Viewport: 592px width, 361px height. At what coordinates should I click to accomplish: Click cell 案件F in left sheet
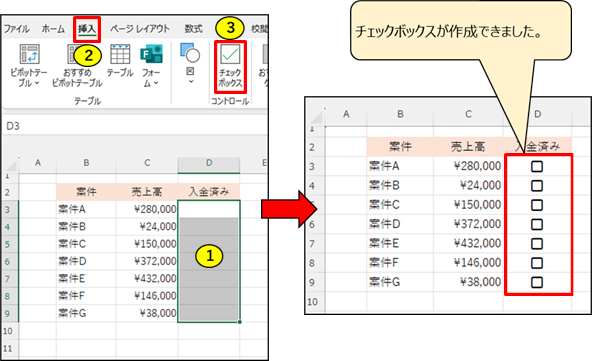click(86, 296)
